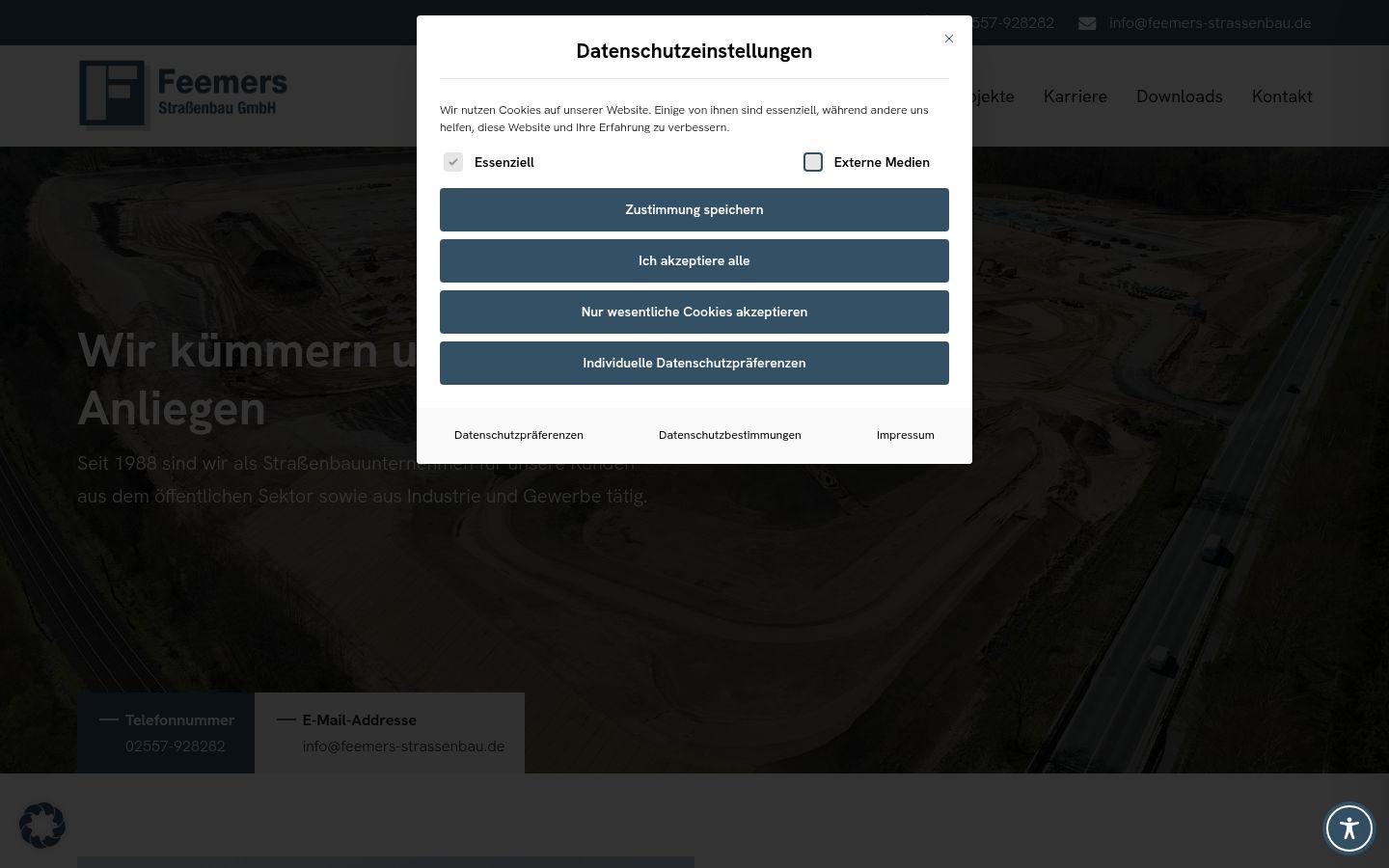Click Zustimmung speichern button

694,209
